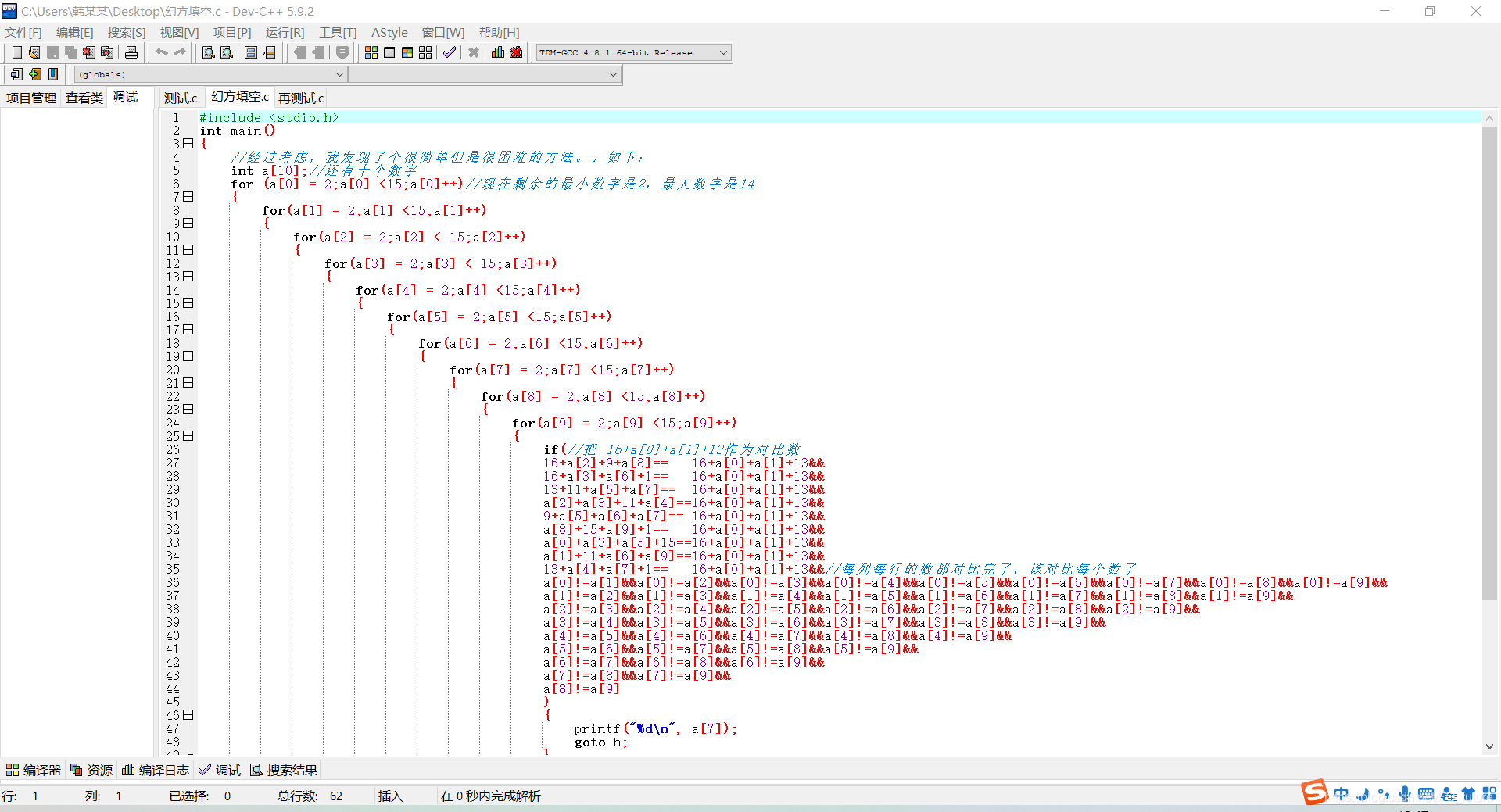Click the Compile and Run icon
This screenshot has height=812, width=1501.
coord(407,52)
